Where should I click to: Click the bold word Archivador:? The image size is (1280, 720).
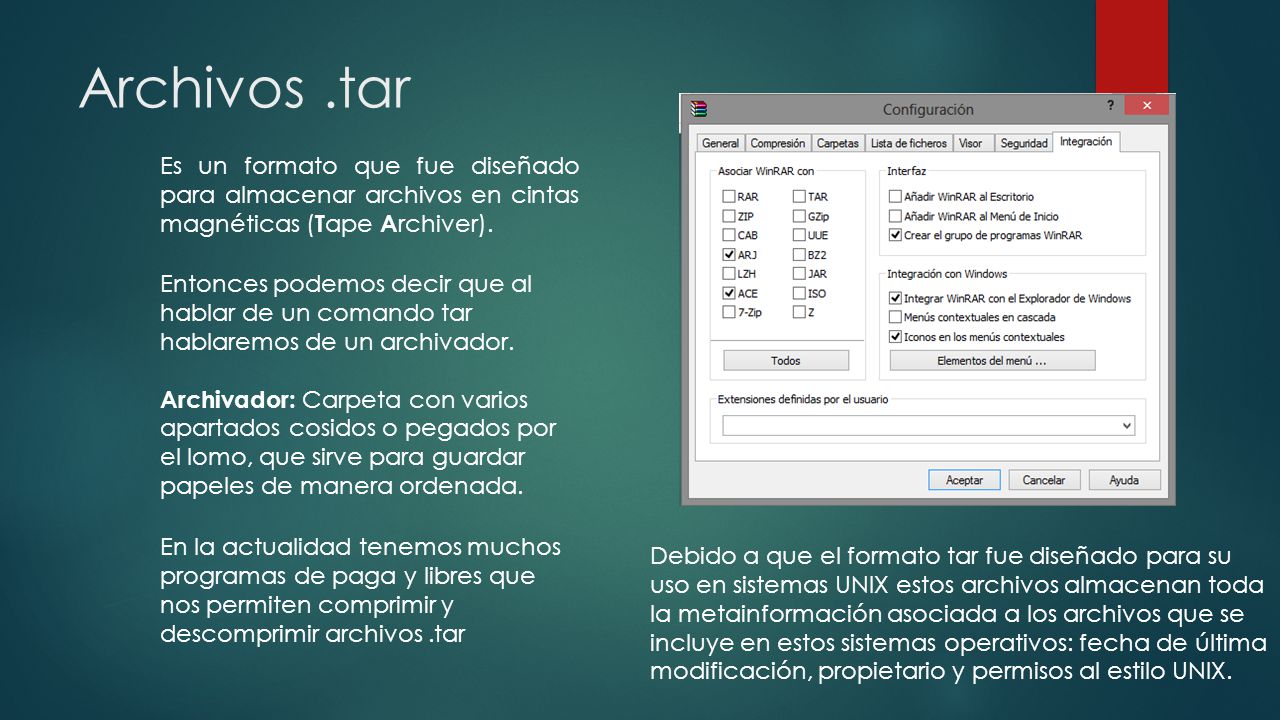click(x=228, y=400)
